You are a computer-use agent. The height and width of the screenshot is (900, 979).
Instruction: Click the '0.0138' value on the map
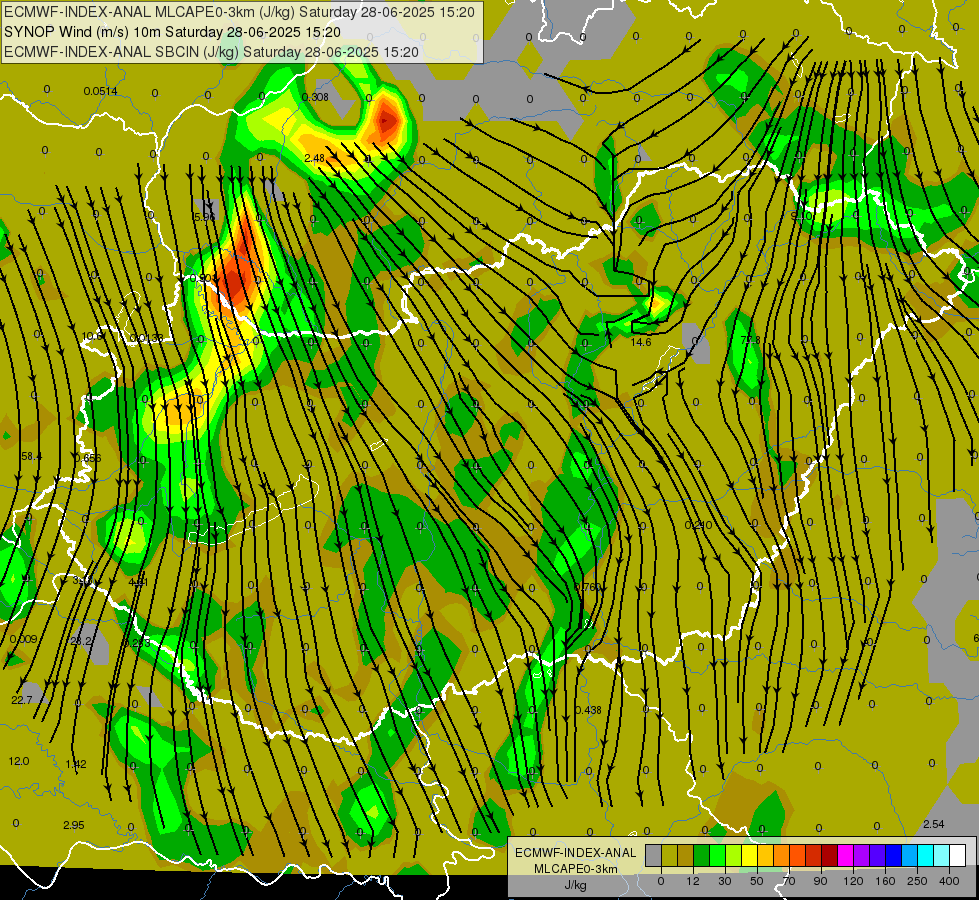[x=146, y=339]
